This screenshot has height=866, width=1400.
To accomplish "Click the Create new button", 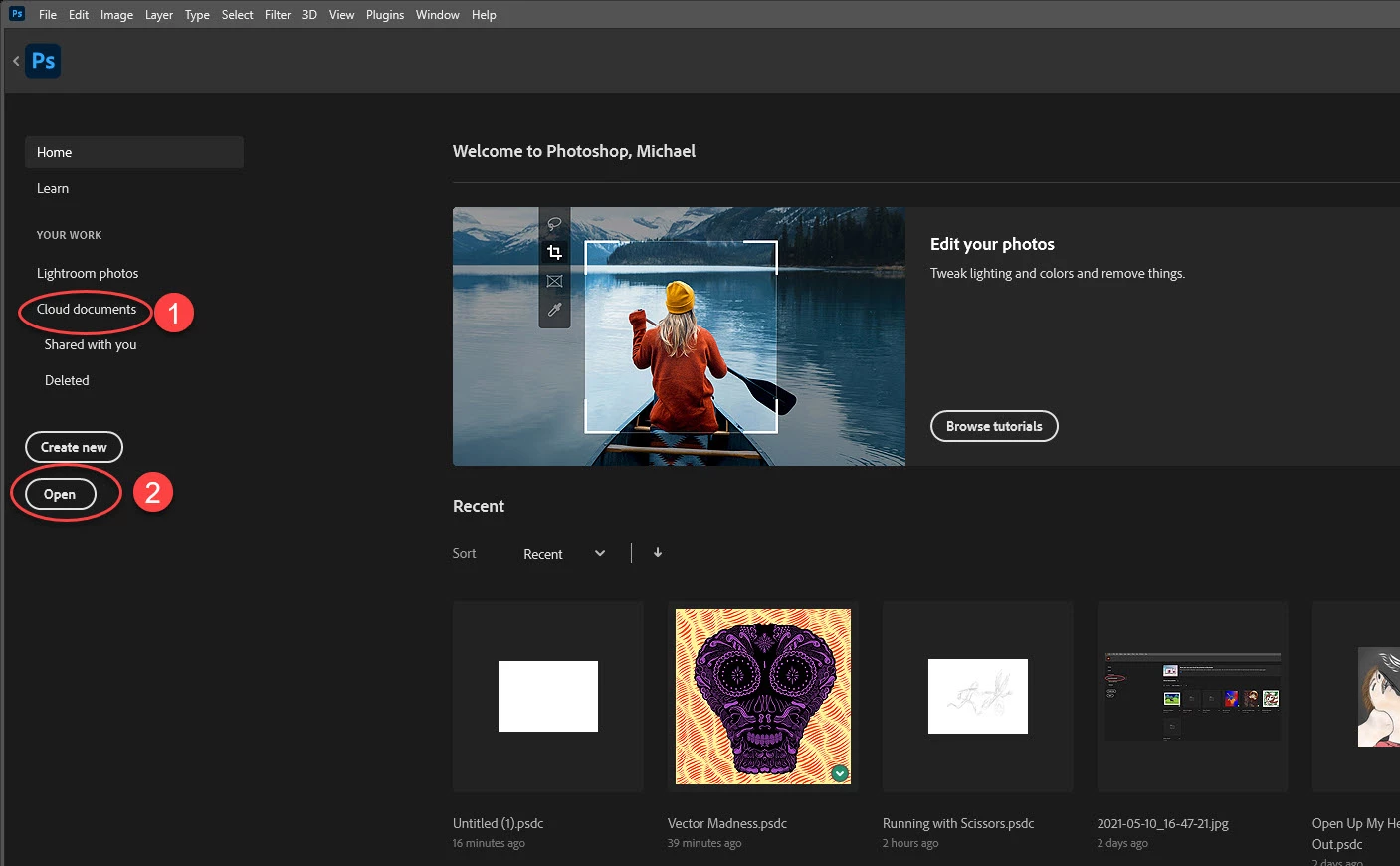I will pyautogui.click(x=74, y=447).
